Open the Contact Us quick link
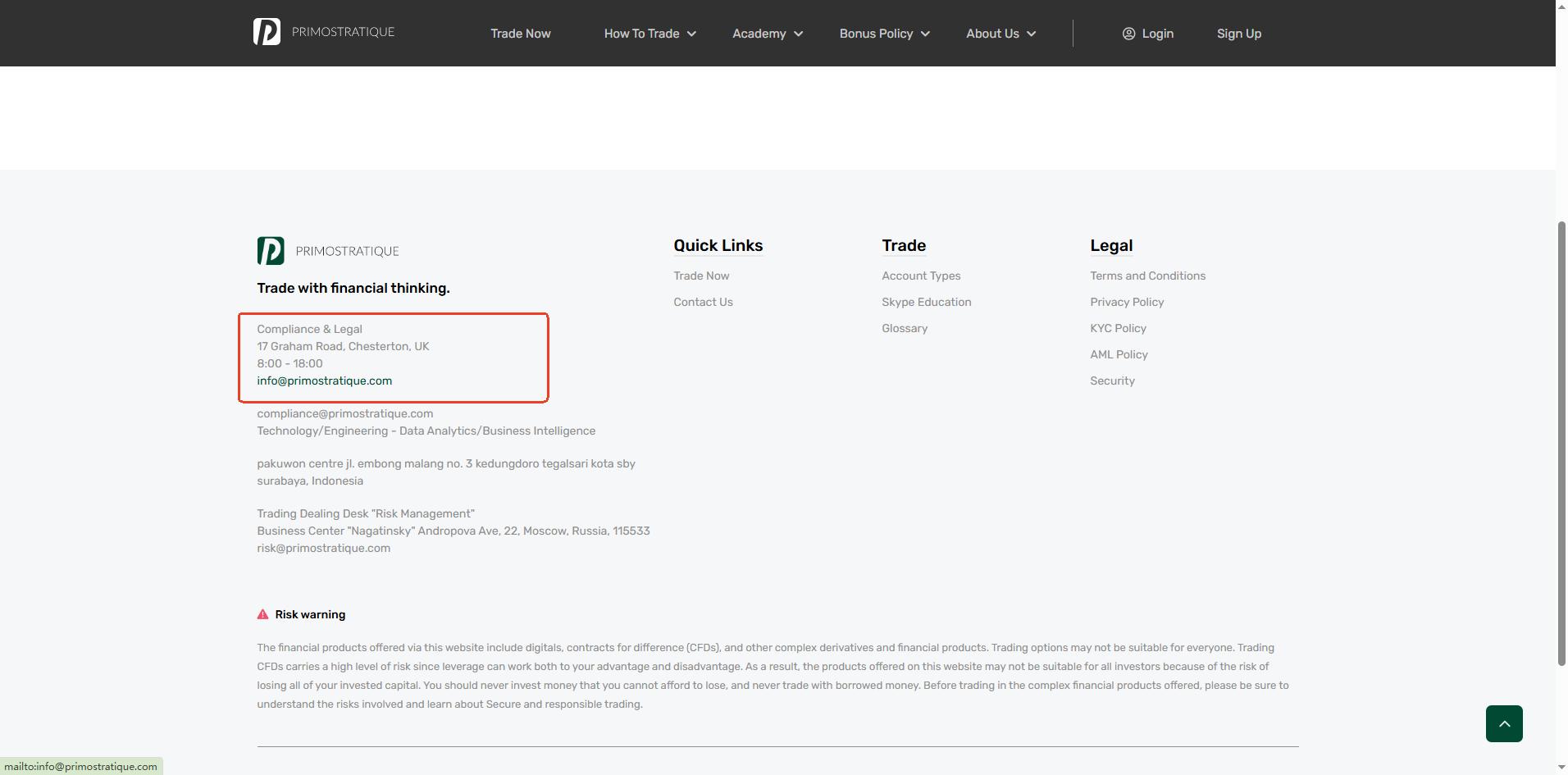 pyautogui.click(x=703, y=302)
